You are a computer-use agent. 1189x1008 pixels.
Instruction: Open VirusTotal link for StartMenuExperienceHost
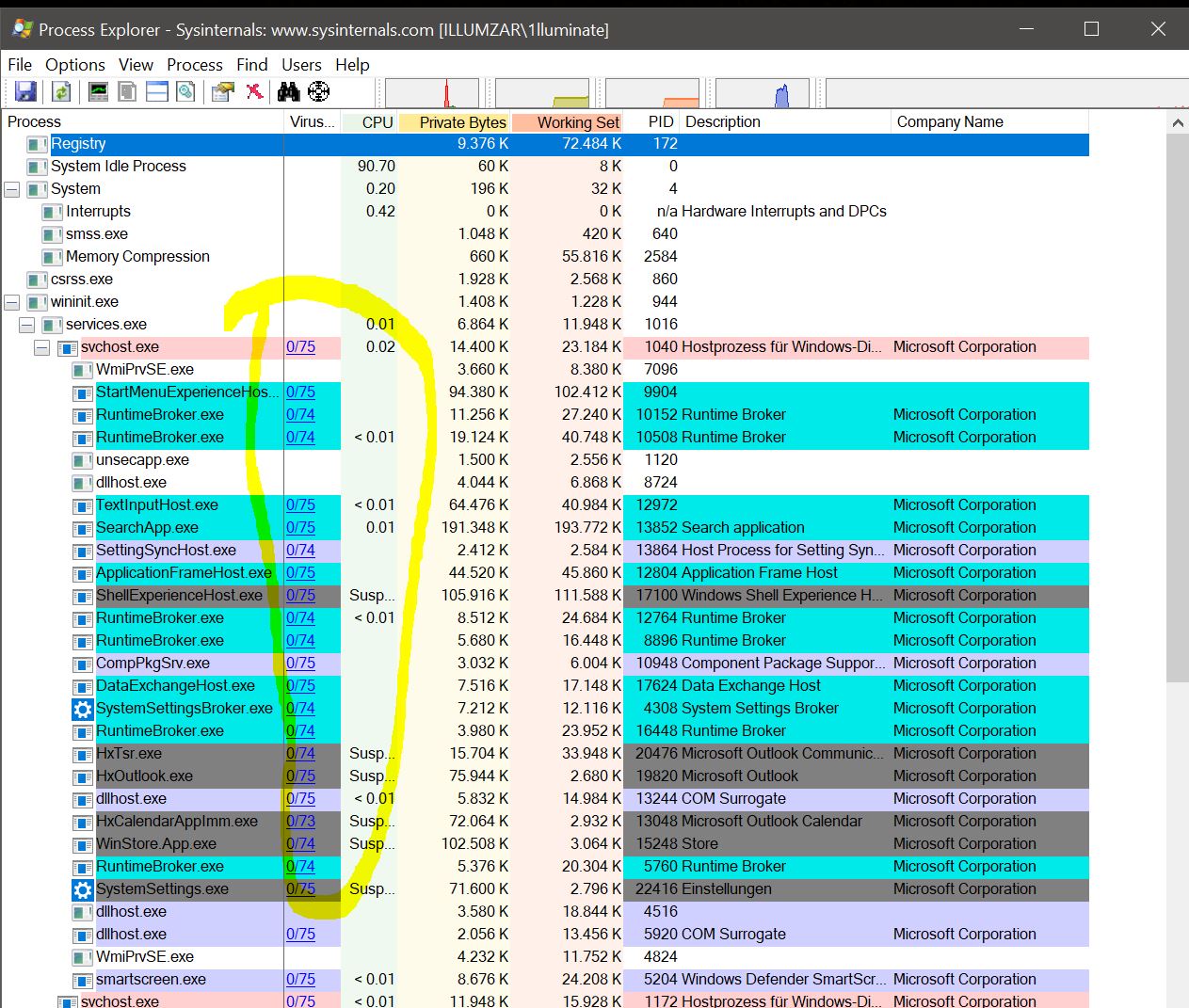tap(300, 392)
